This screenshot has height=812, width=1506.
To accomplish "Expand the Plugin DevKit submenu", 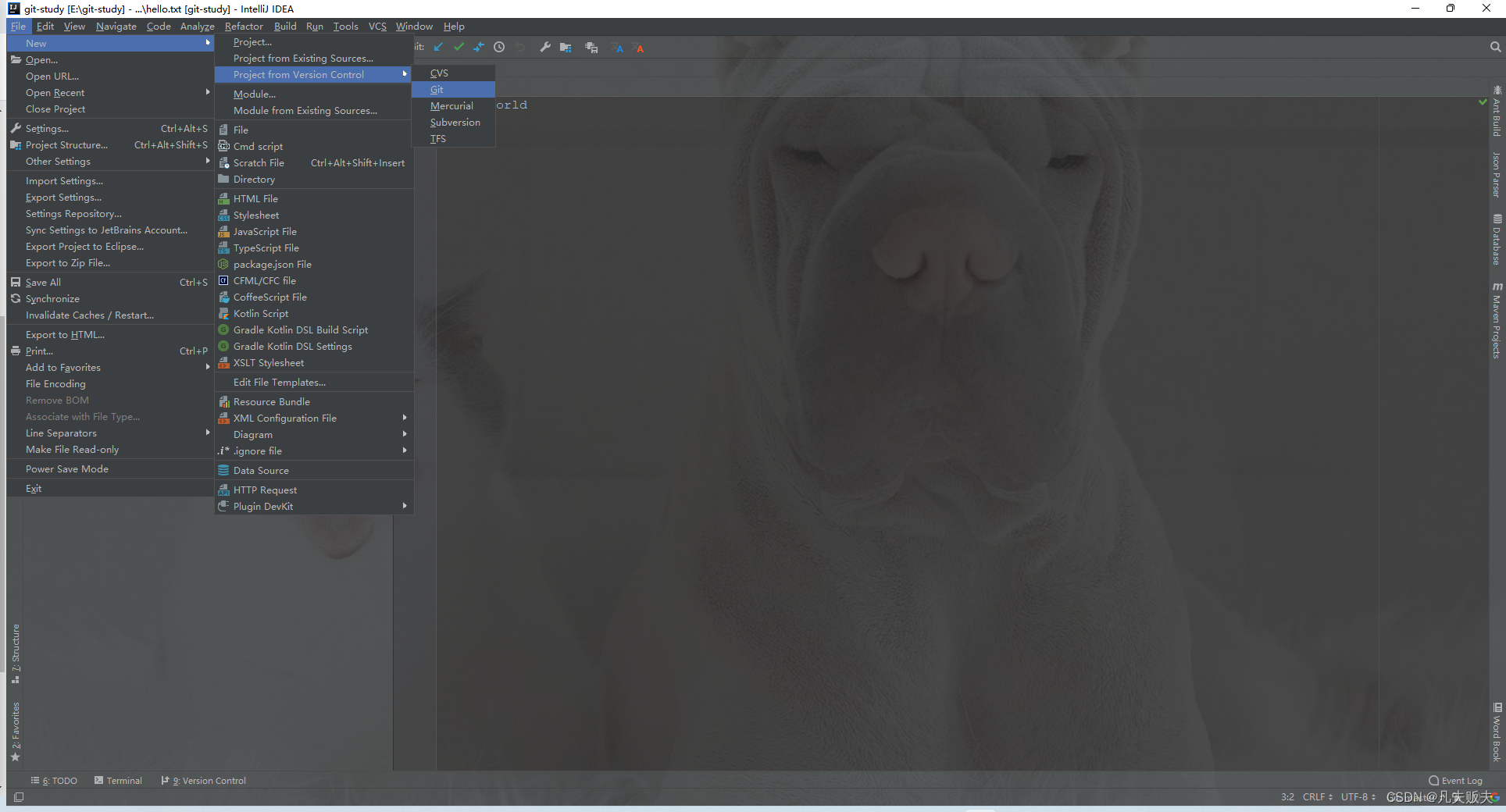I will [x=314, y=506].
